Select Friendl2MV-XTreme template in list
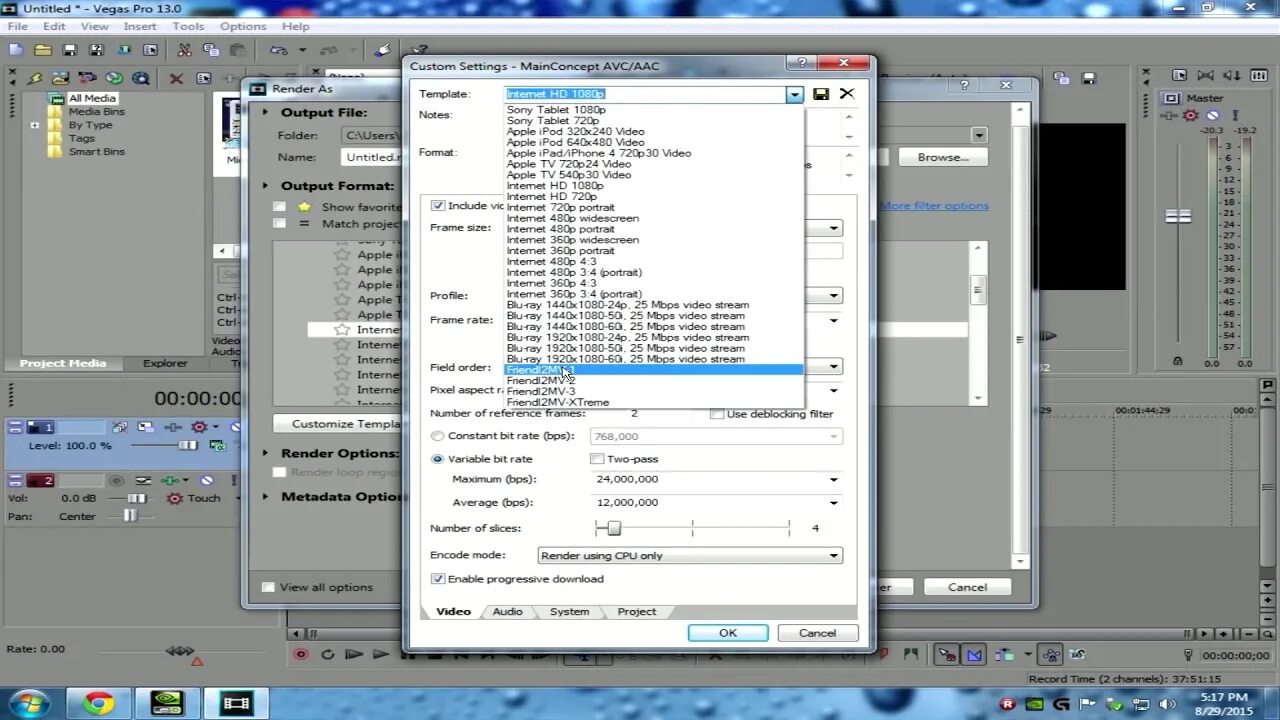This screenshot has width=1280, height=720. (557, 403)
